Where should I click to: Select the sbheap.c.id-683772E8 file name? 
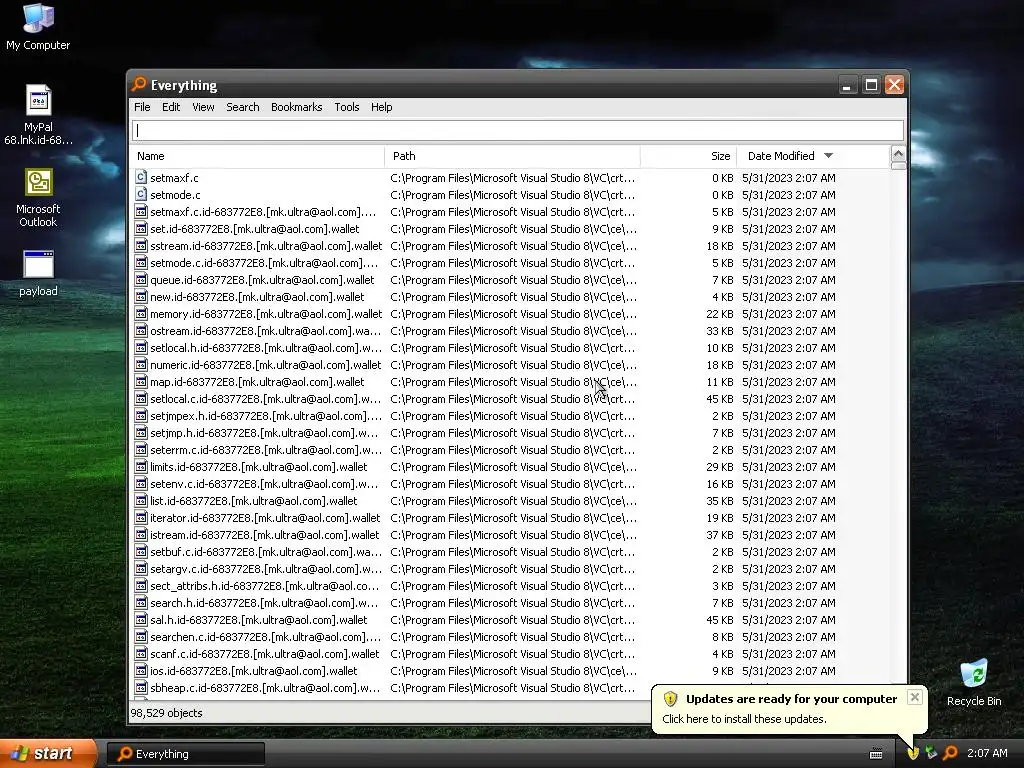pyautogui.click(x=265, y=688)
